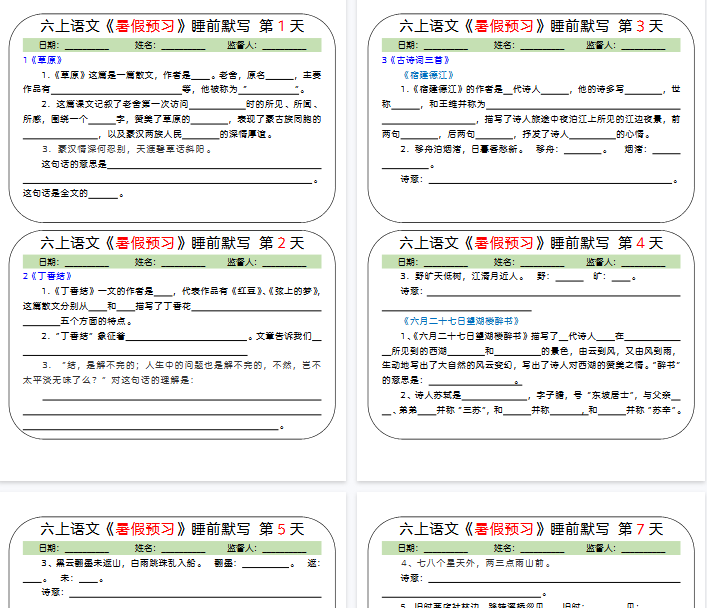Click the 诗意 label in Day 3 card
Viewport: 707px width, 608px height.
click(x=411, y=180)
